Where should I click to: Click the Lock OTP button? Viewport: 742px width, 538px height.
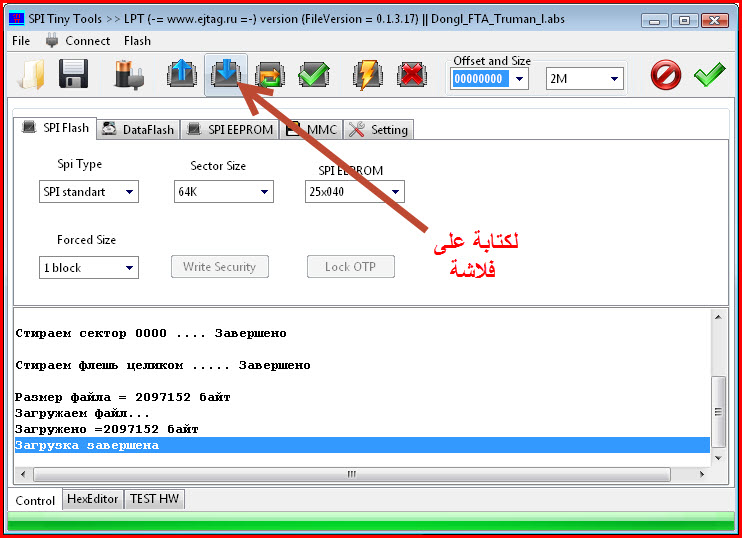(x=351, y=267)
